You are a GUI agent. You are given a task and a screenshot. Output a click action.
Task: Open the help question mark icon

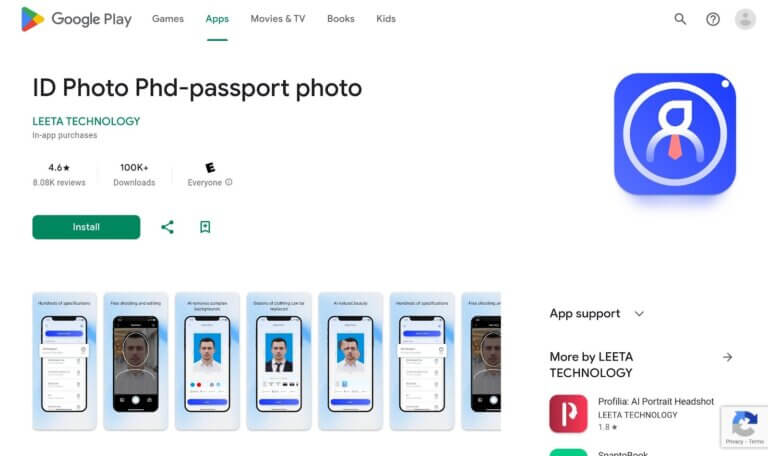click(713, 19)
